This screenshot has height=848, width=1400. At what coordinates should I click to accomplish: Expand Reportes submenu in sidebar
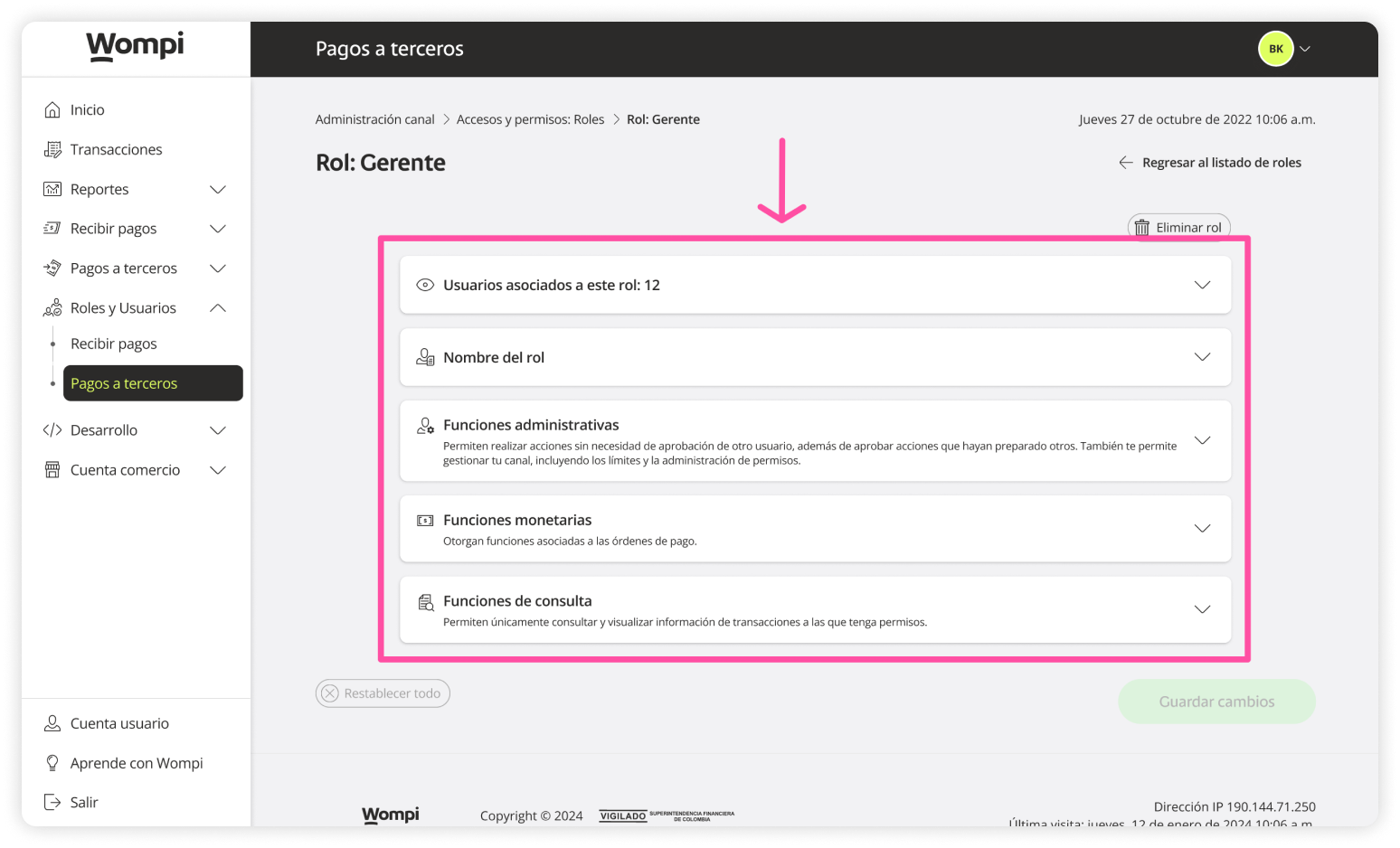pos(218,189)
